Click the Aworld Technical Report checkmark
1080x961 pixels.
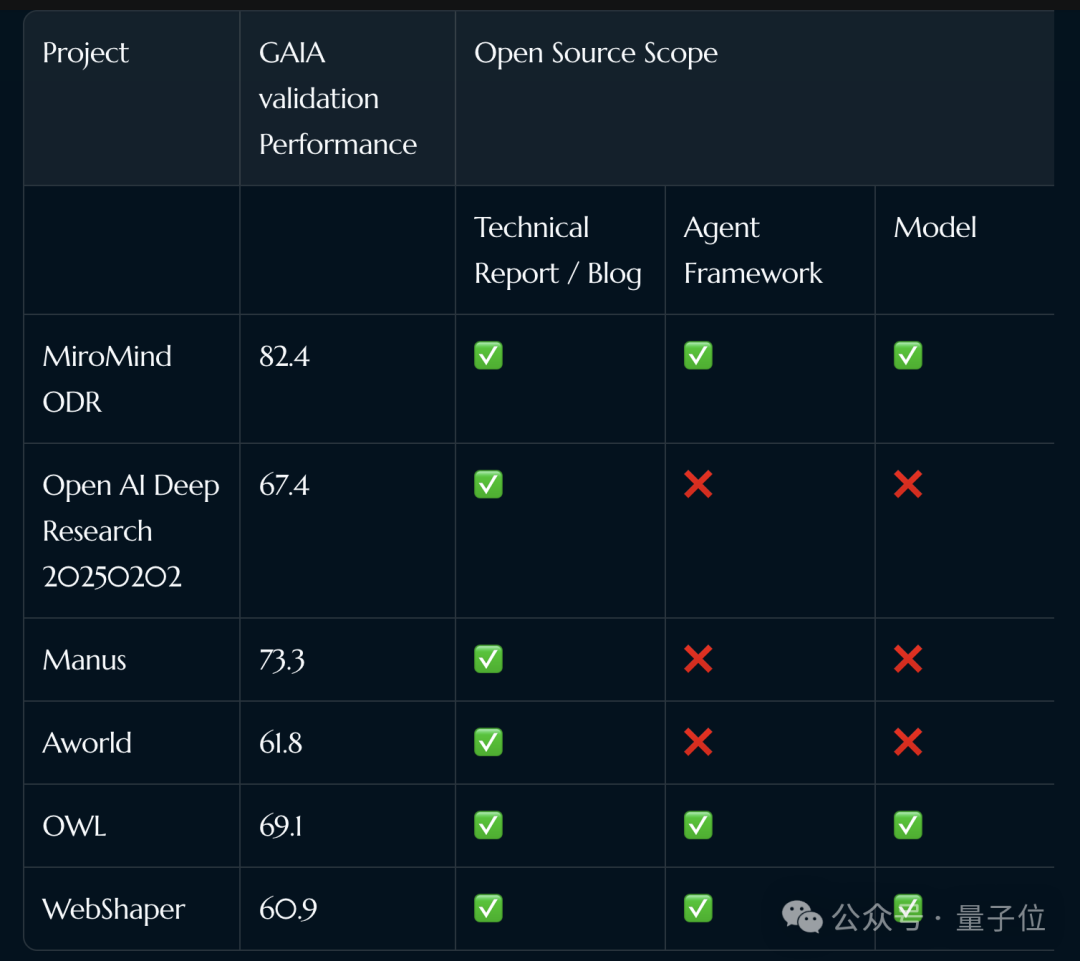point(488,742)
